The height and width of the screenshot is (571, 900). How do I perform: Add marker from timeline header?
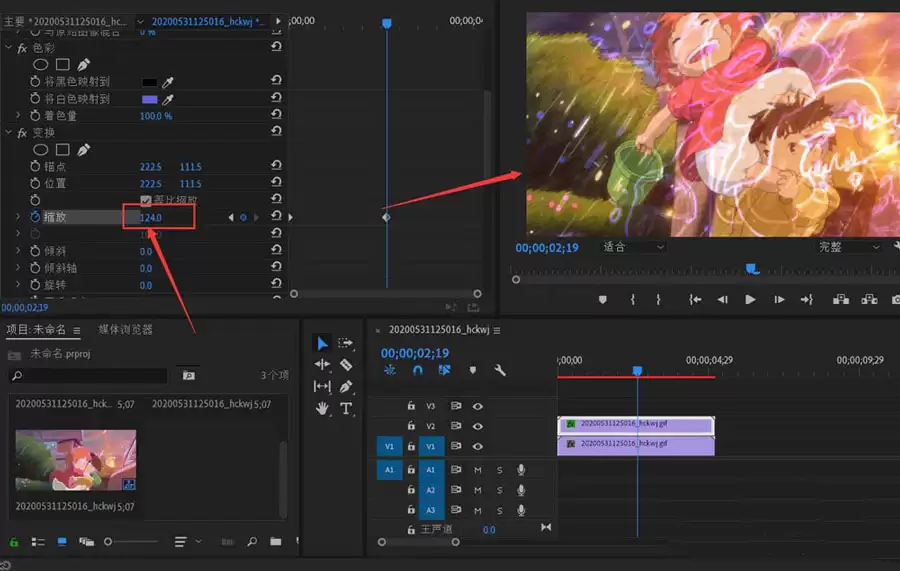point(472,370)
